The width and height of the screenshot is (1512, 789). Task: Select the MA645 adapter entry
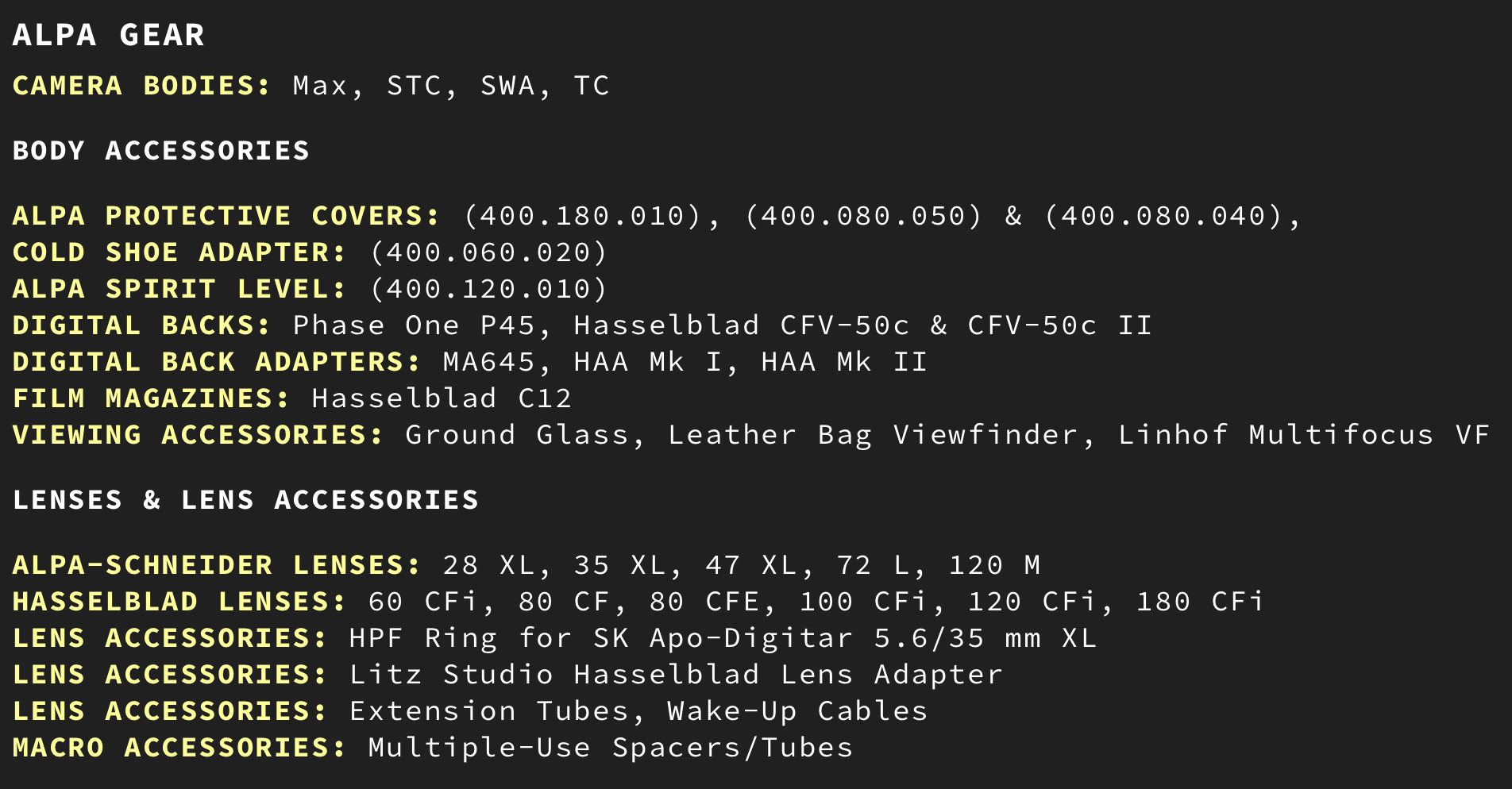click(x=489, y=362)
